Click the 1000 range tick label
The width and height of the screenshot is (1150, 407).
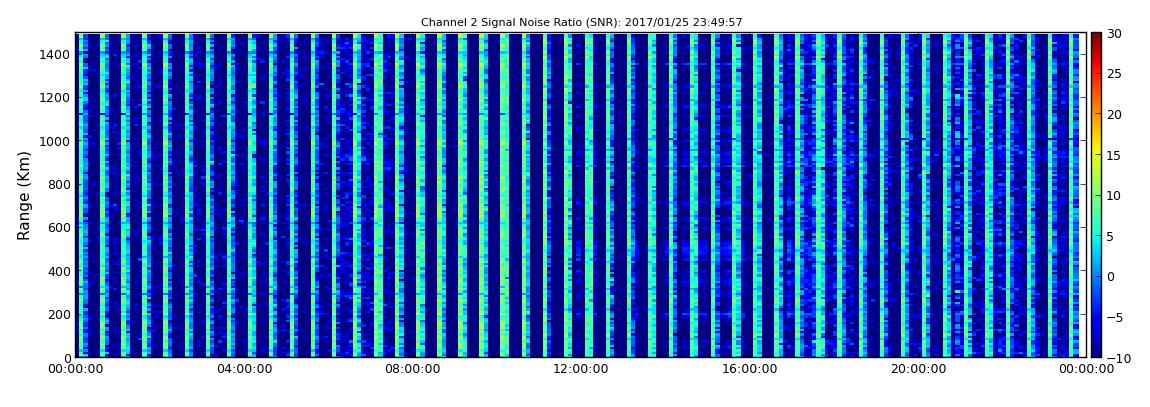click(56, 141)
